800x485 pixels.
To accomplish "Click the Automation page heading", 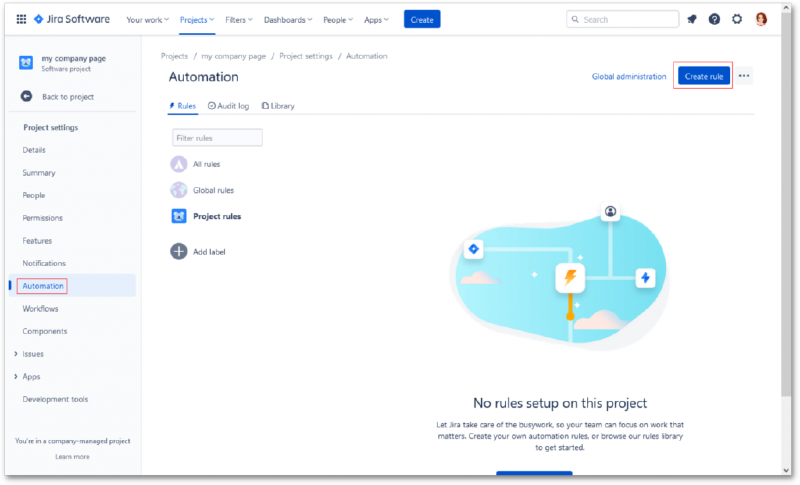I will (204, 77).
